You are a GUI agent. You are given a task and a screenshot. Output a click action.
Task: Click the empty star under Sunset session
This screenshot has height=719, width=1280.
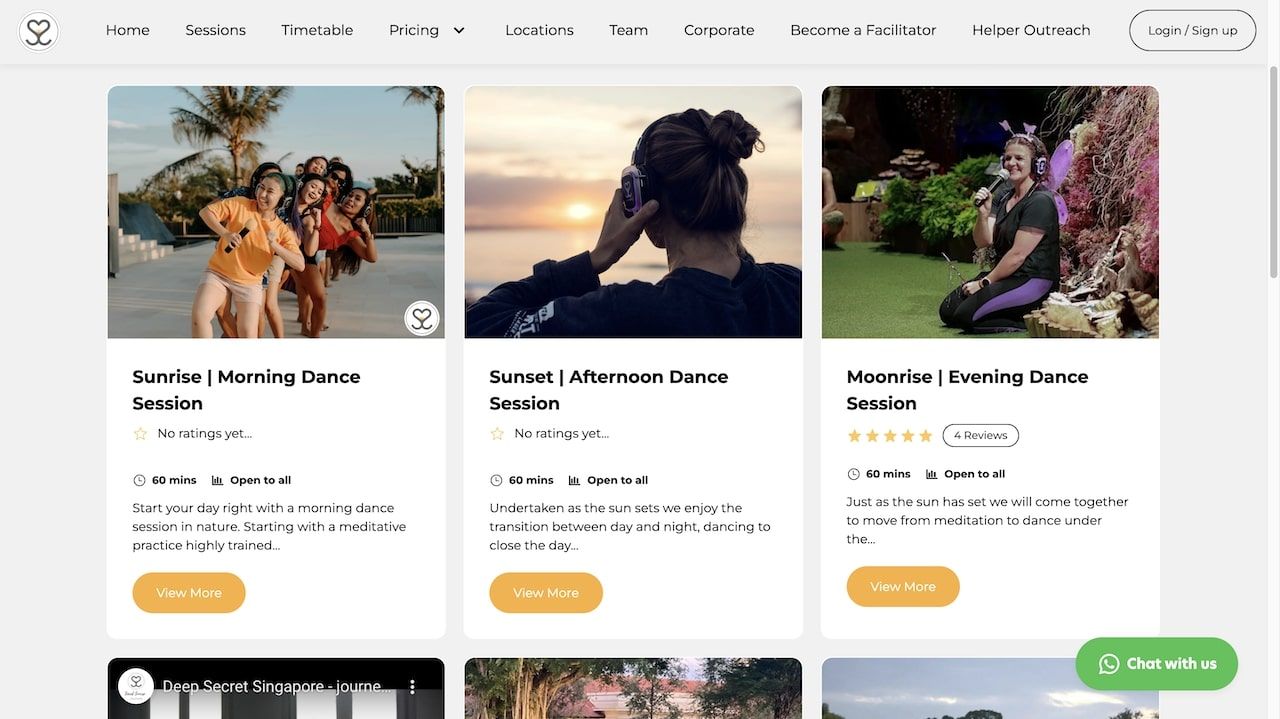click(x=497, y=433)
